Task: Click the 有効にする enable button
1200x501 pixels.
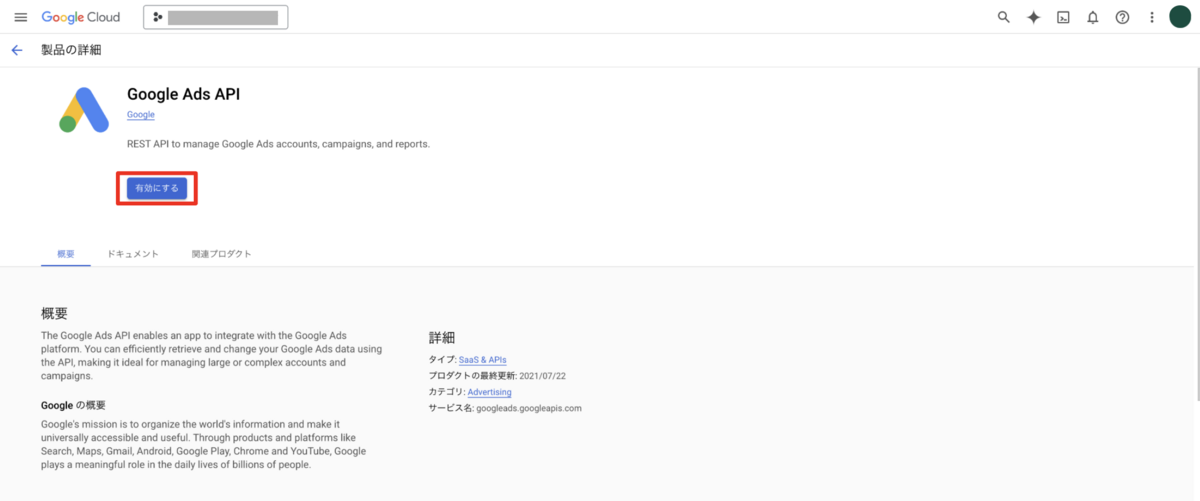Action: tap(157, 188)
